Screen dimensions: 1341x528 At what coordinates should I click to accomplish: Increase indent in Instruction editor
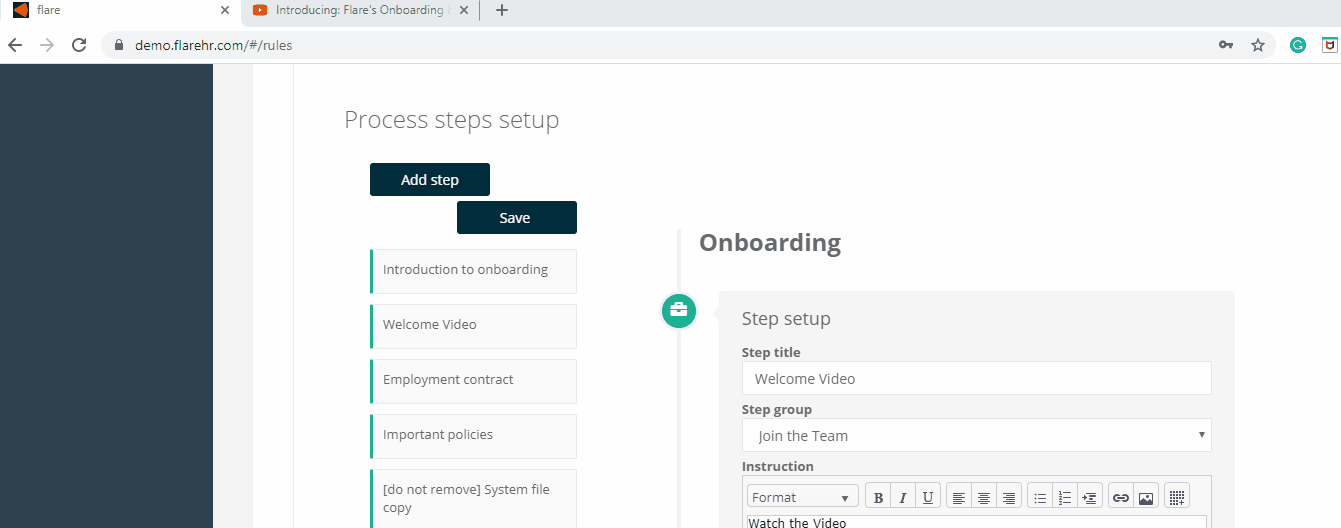(1089, 497)
